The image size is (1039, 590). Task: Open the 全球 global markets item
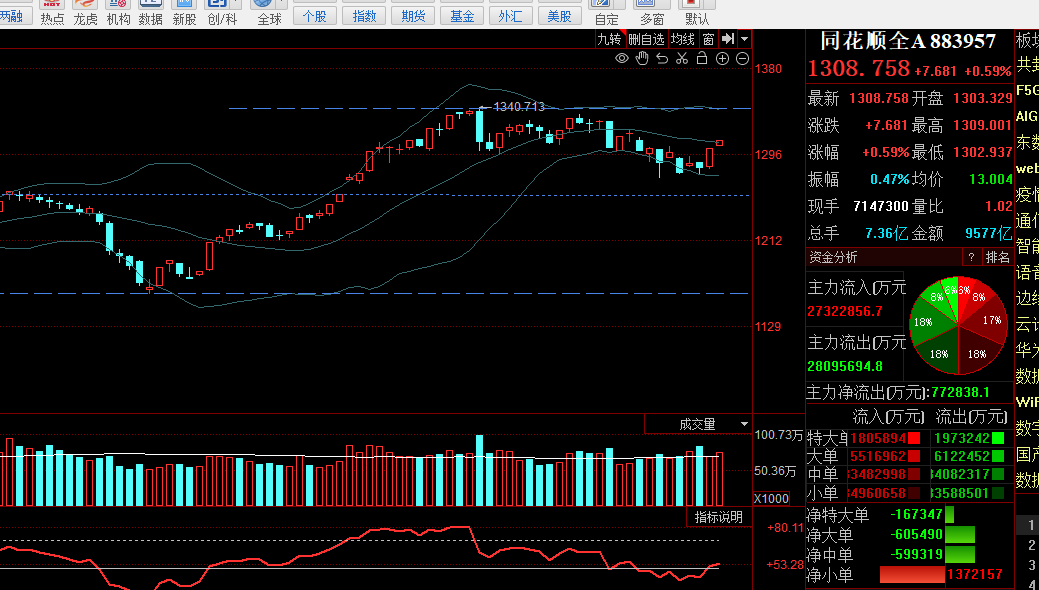269,13
